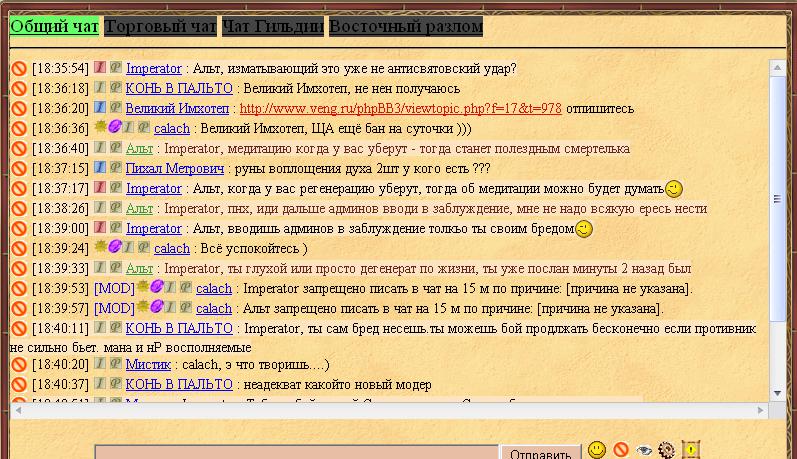Click the ignore icon on the 18:39:33 row
Viewport: 797px width, 459px height.
click(x=19, y=268)
